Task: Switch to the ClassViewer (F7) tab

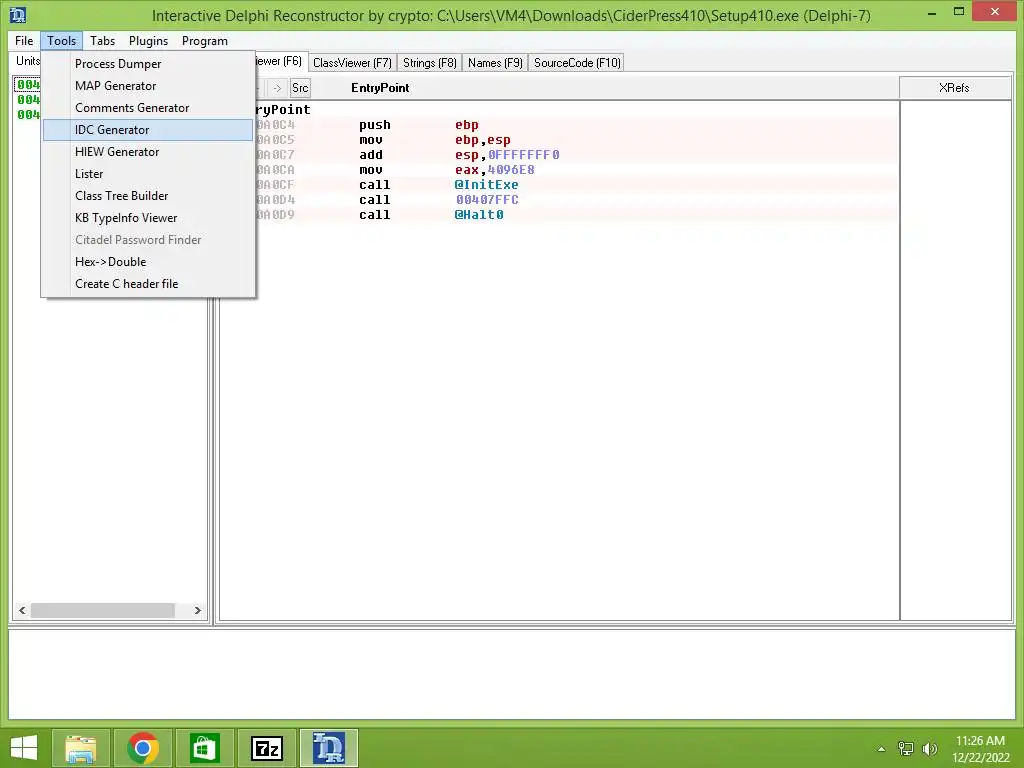Action: pyautogui.click(x=352, y=63)
